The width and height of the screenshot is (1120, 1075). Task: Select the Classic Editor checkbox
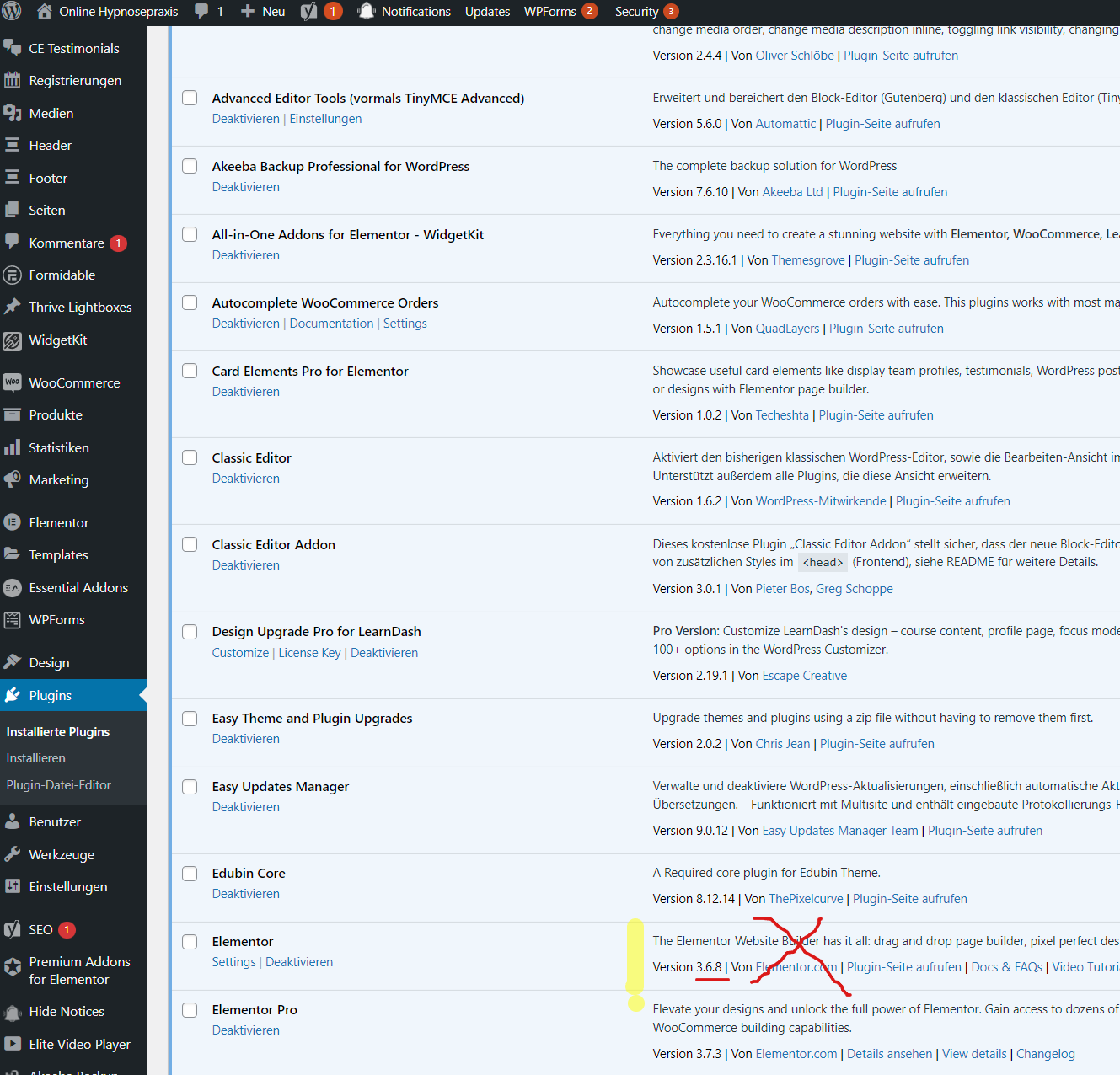point(190,457)
